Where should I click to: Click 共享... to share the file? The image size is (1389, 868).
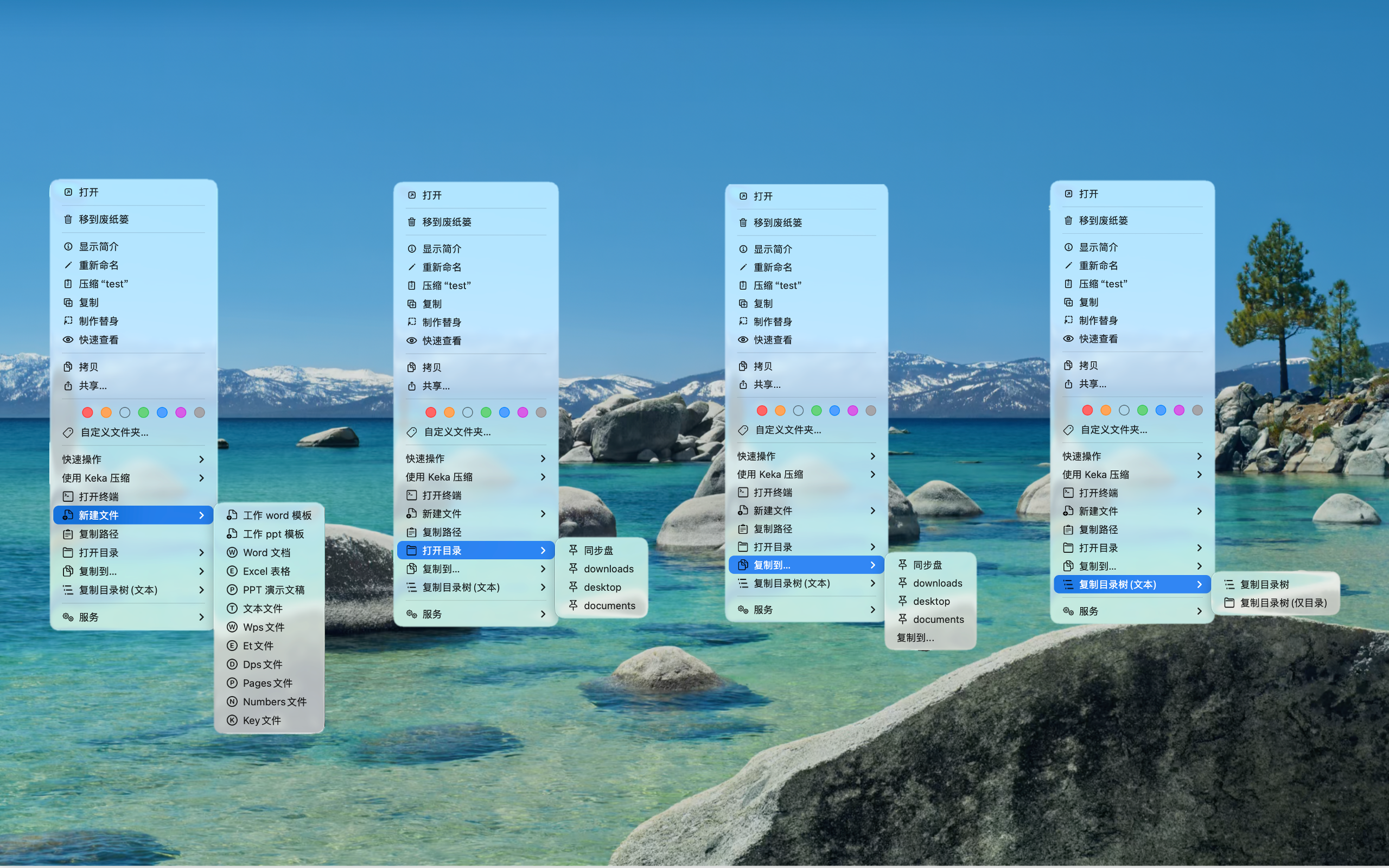(x=92, y=385)
